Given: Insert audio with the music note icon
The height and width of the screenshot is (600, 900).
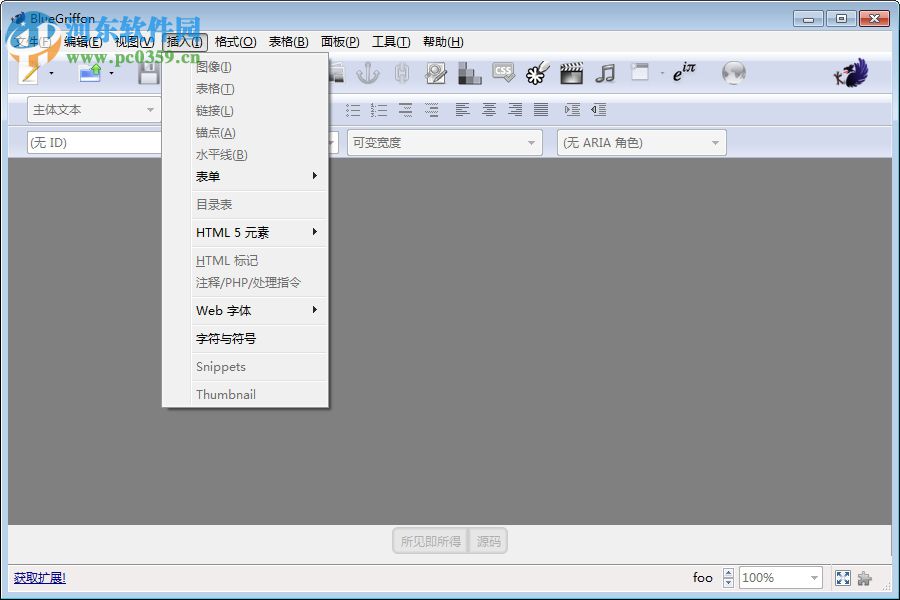Looking at the screenshot, I should point(604,72).
